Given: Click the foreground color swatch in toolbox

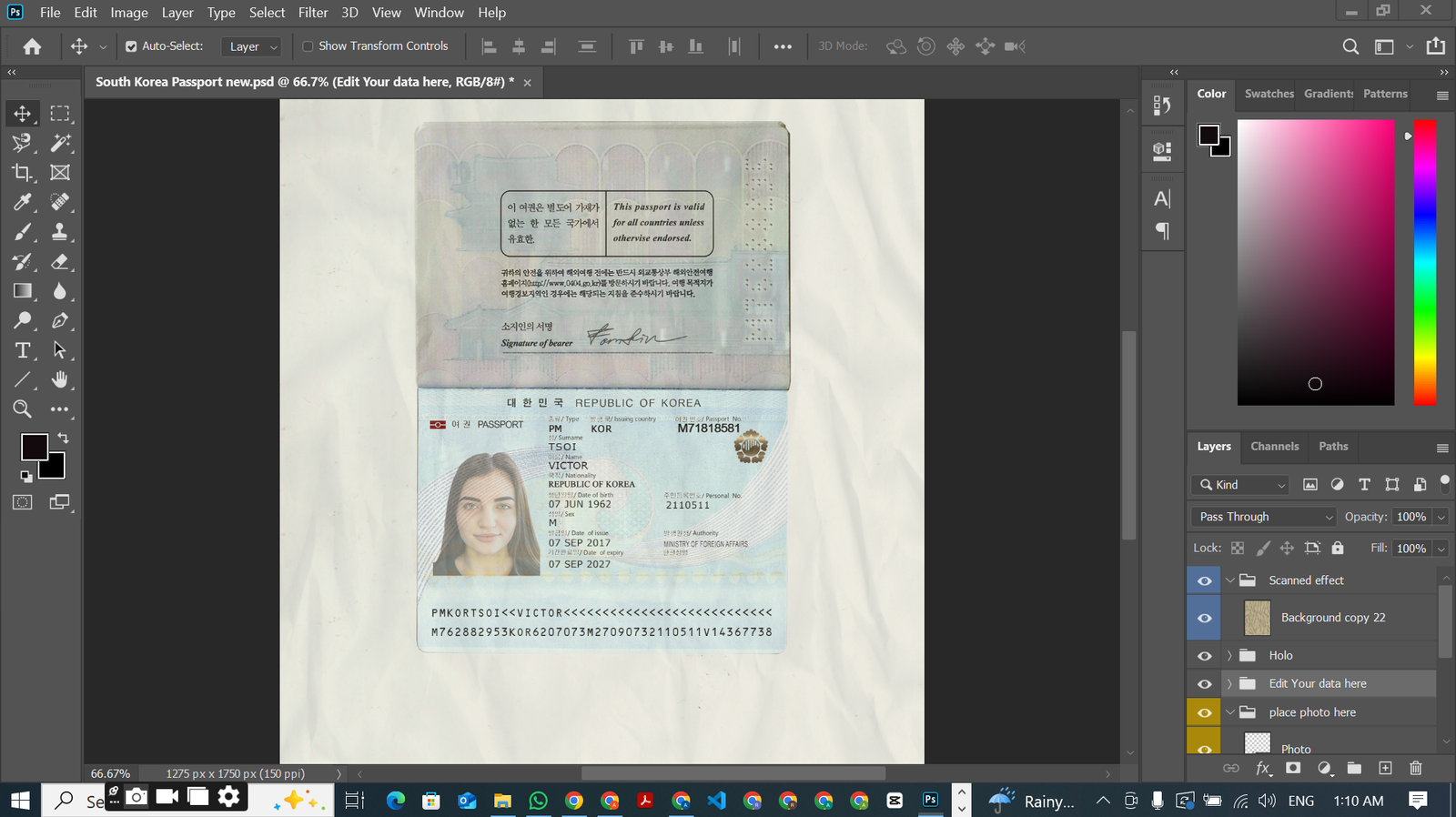Looking at the screenshot, I should click(35, 447).
